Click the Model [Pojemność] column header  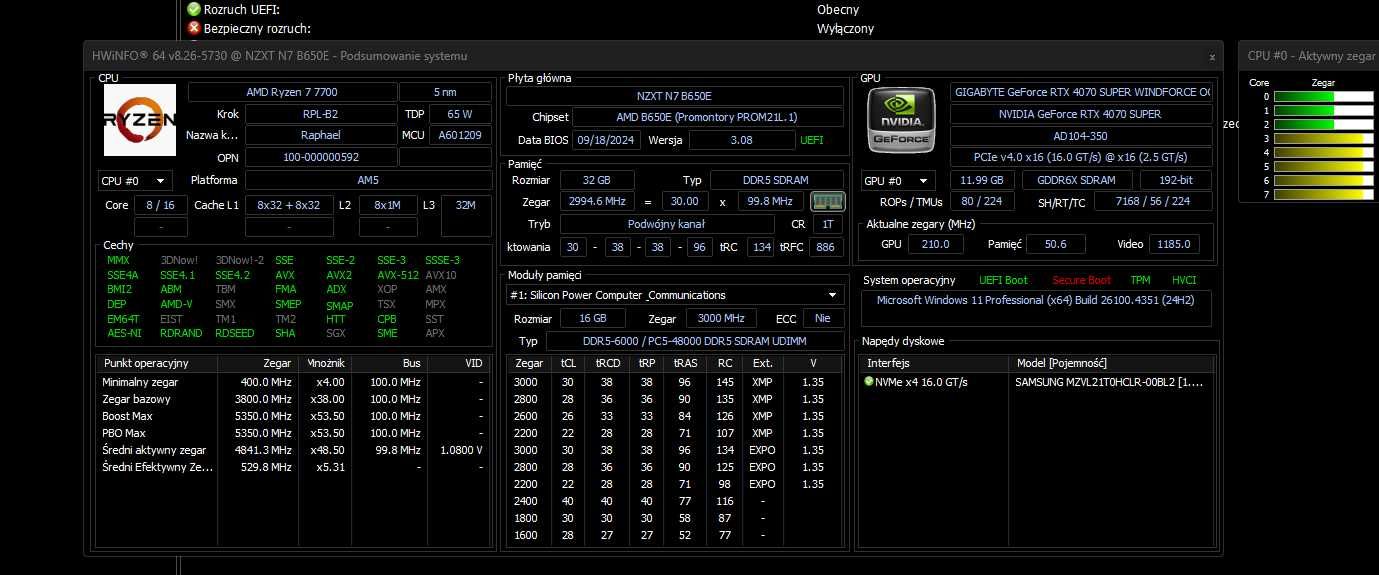(x=1112, y=363)
